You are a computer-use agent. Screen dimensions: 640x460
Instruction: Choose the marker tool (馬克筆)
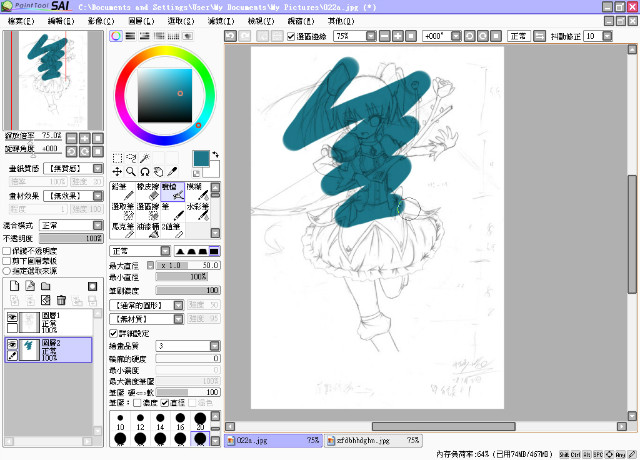point(122,231)
